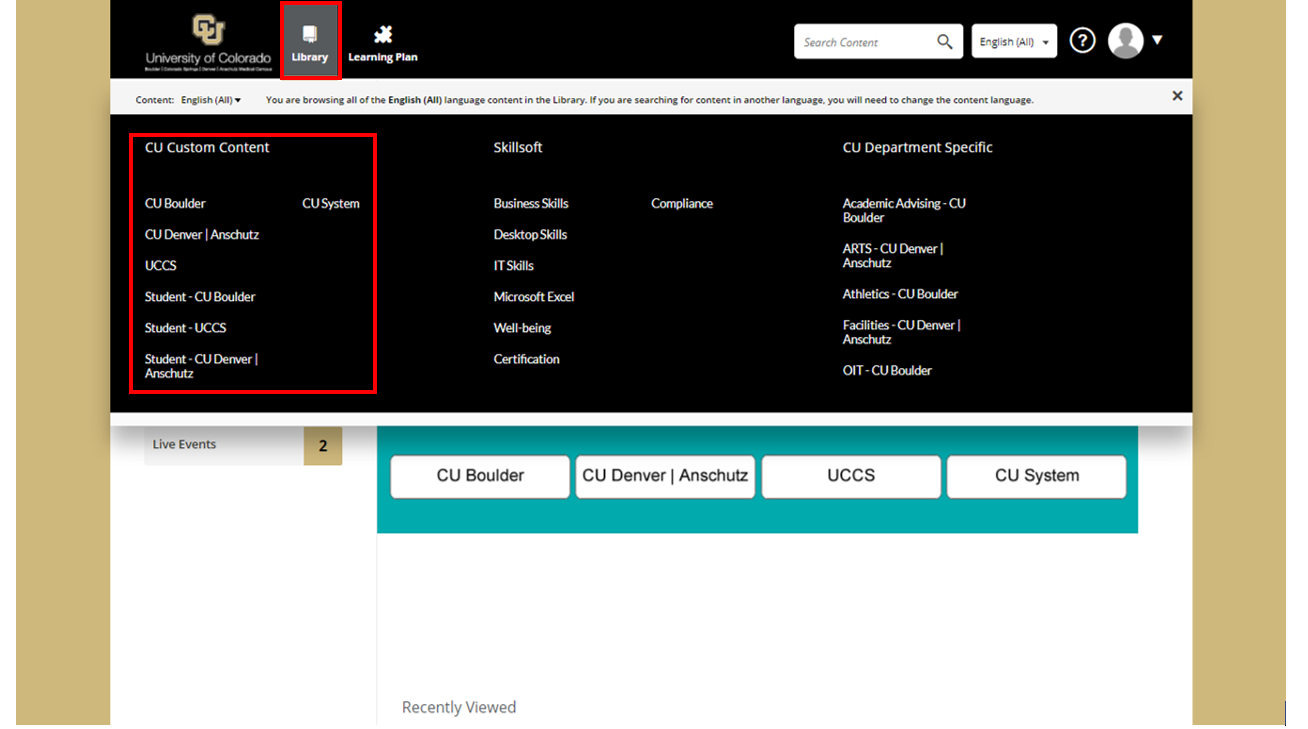Expand the profile dropdown arrow
The image size is (1308, 729).
click(x=1157, y=41)
